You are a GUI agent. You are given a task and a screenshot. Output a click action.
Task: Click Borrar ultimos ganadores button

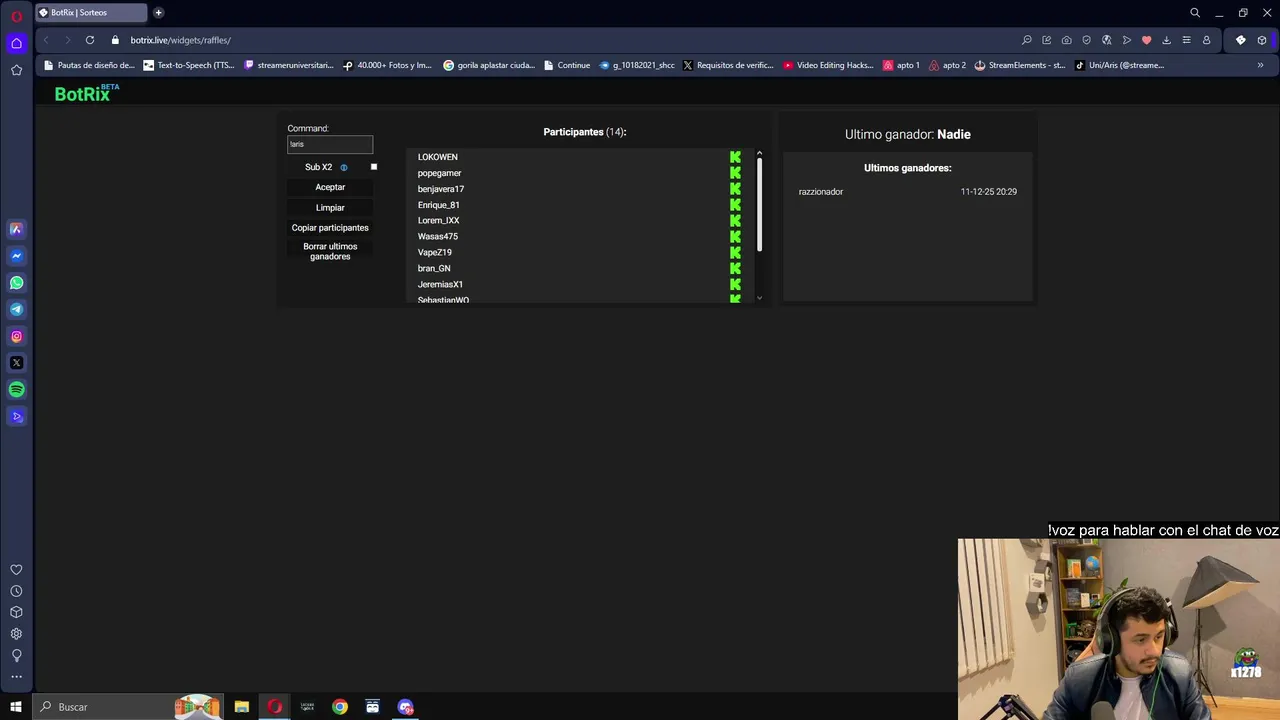coord(330,251)
